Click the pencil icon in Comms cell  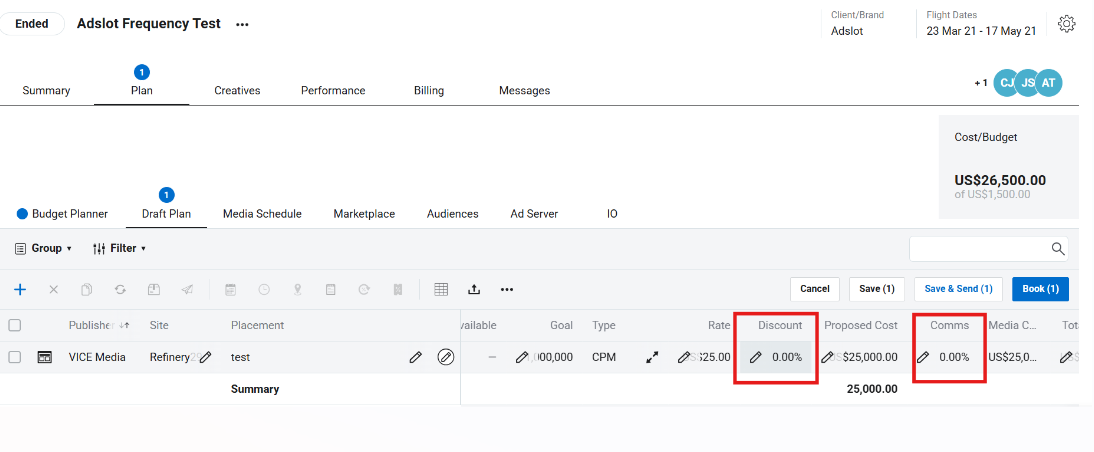click(923, 357)
